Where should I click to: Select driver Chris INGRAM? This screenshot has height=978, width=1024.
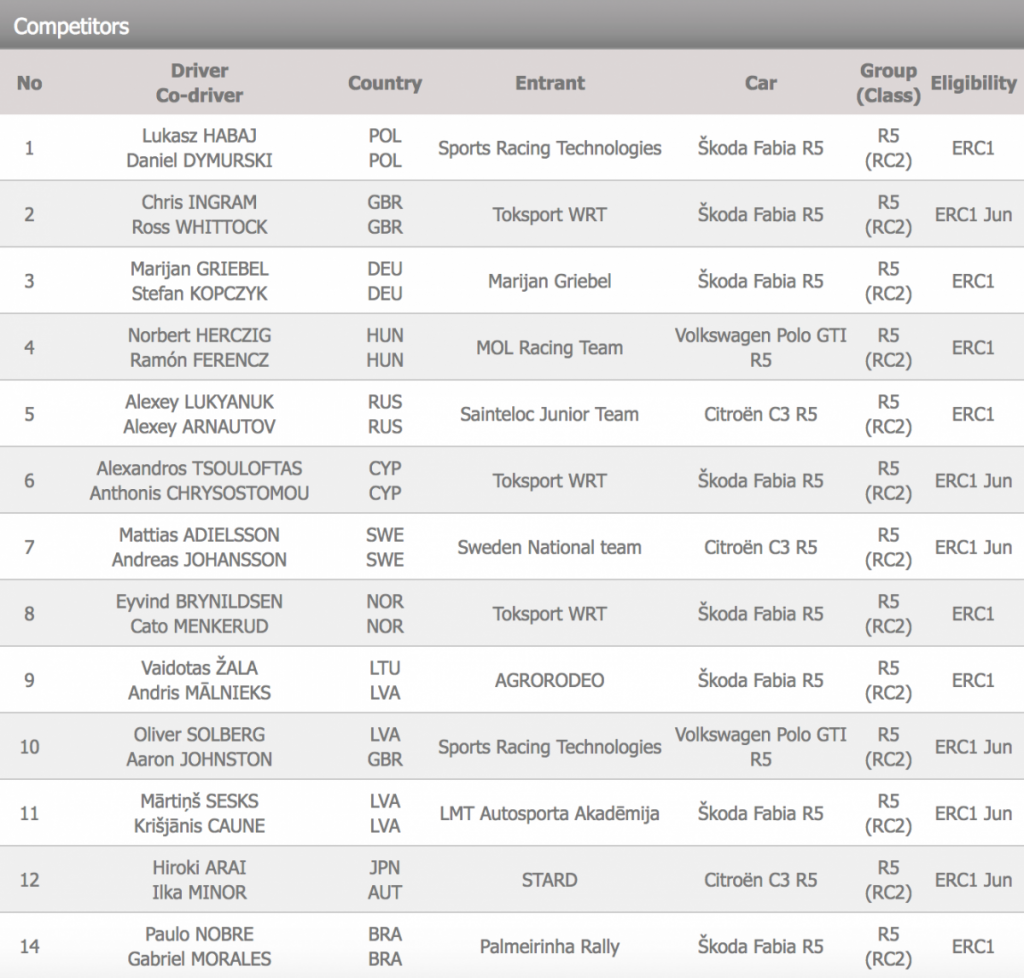pos(199,202)
